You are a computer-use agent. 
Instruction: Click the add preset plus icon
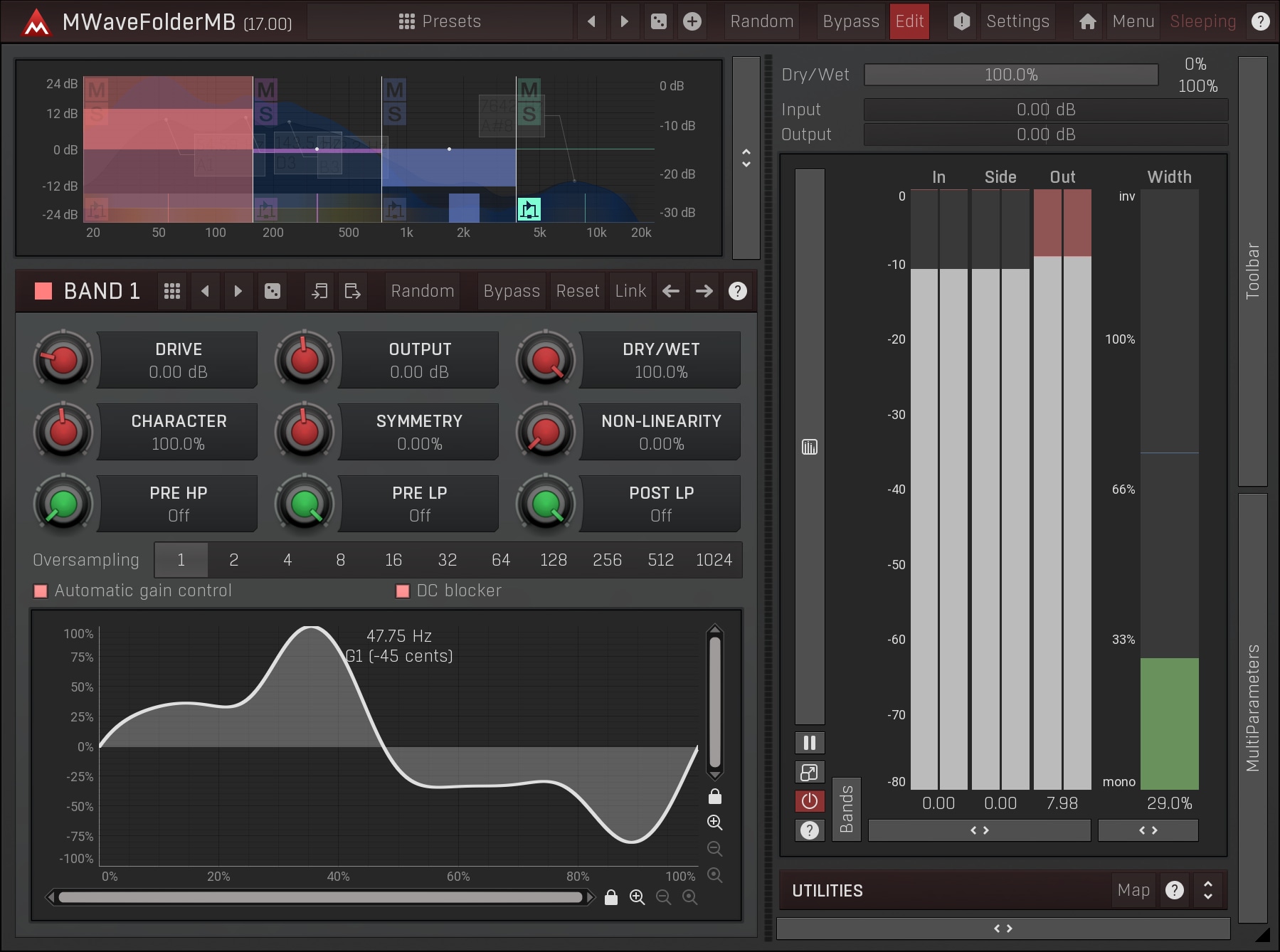pos(692,21)
